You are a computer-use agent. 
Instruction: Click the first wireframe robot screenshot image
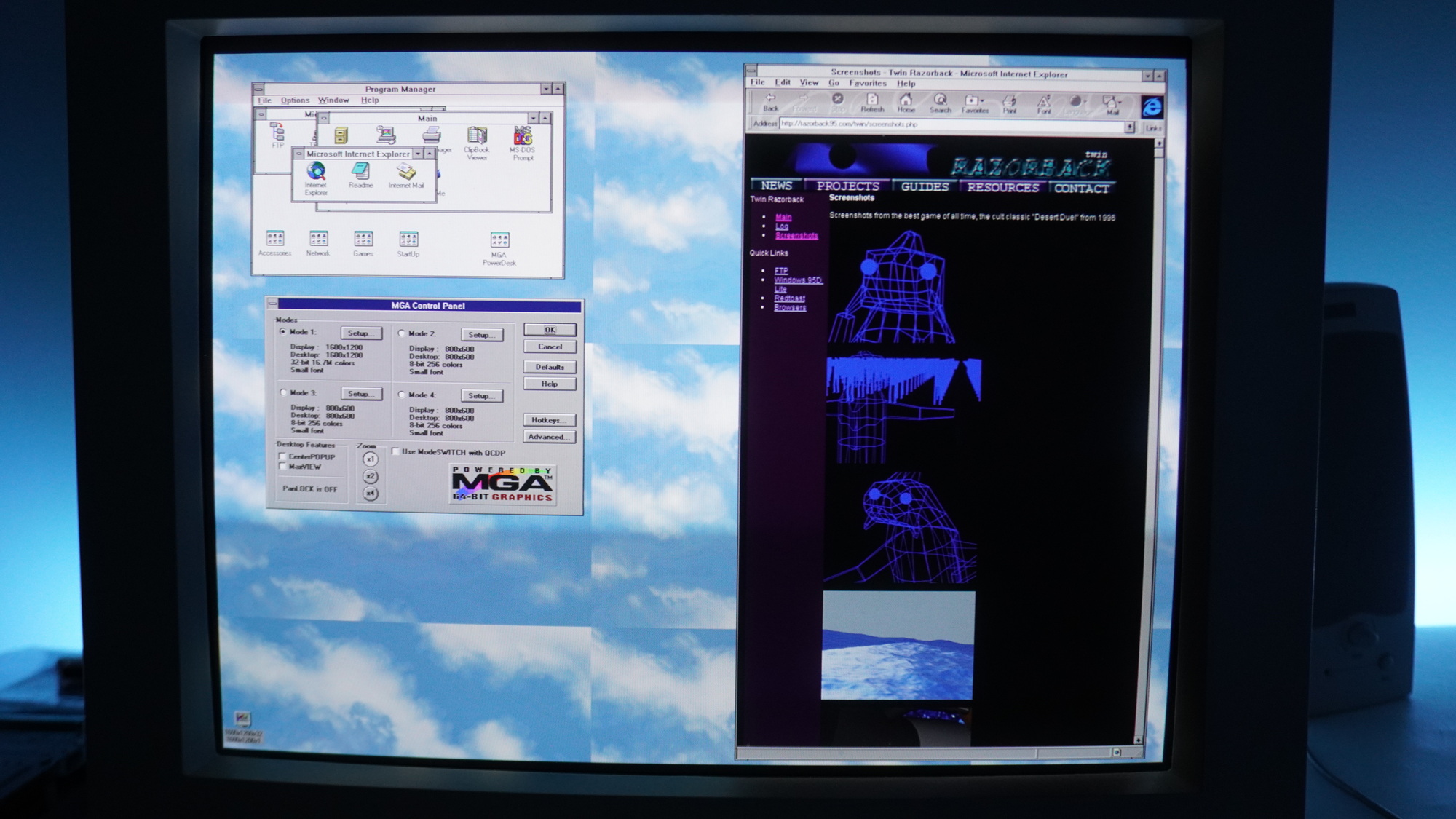tap(893, 287)
